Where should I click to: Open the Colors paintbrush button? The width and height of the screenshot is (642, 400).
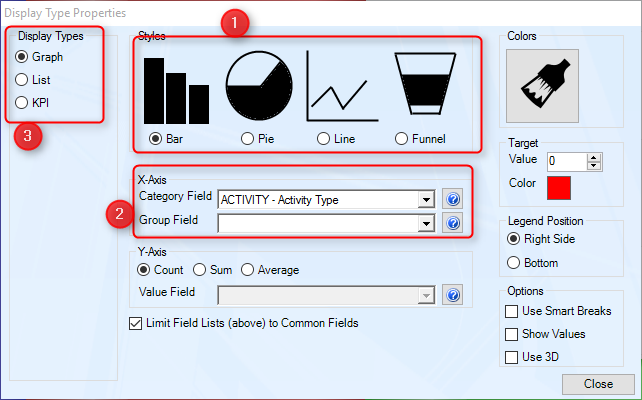coord(543,86)
